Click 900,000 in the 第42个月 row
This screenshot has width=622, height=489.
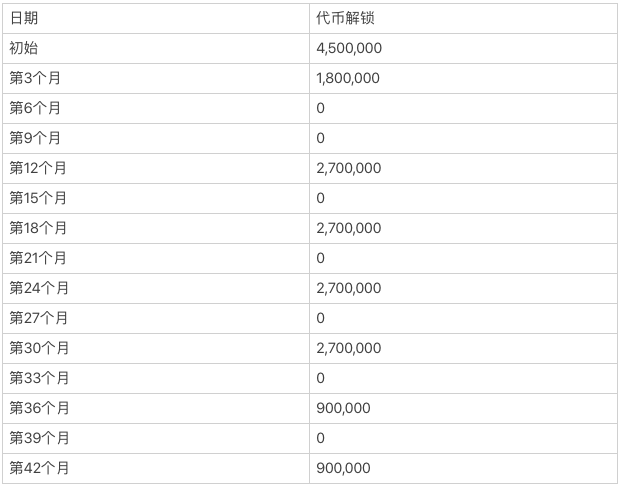[343, 468]
